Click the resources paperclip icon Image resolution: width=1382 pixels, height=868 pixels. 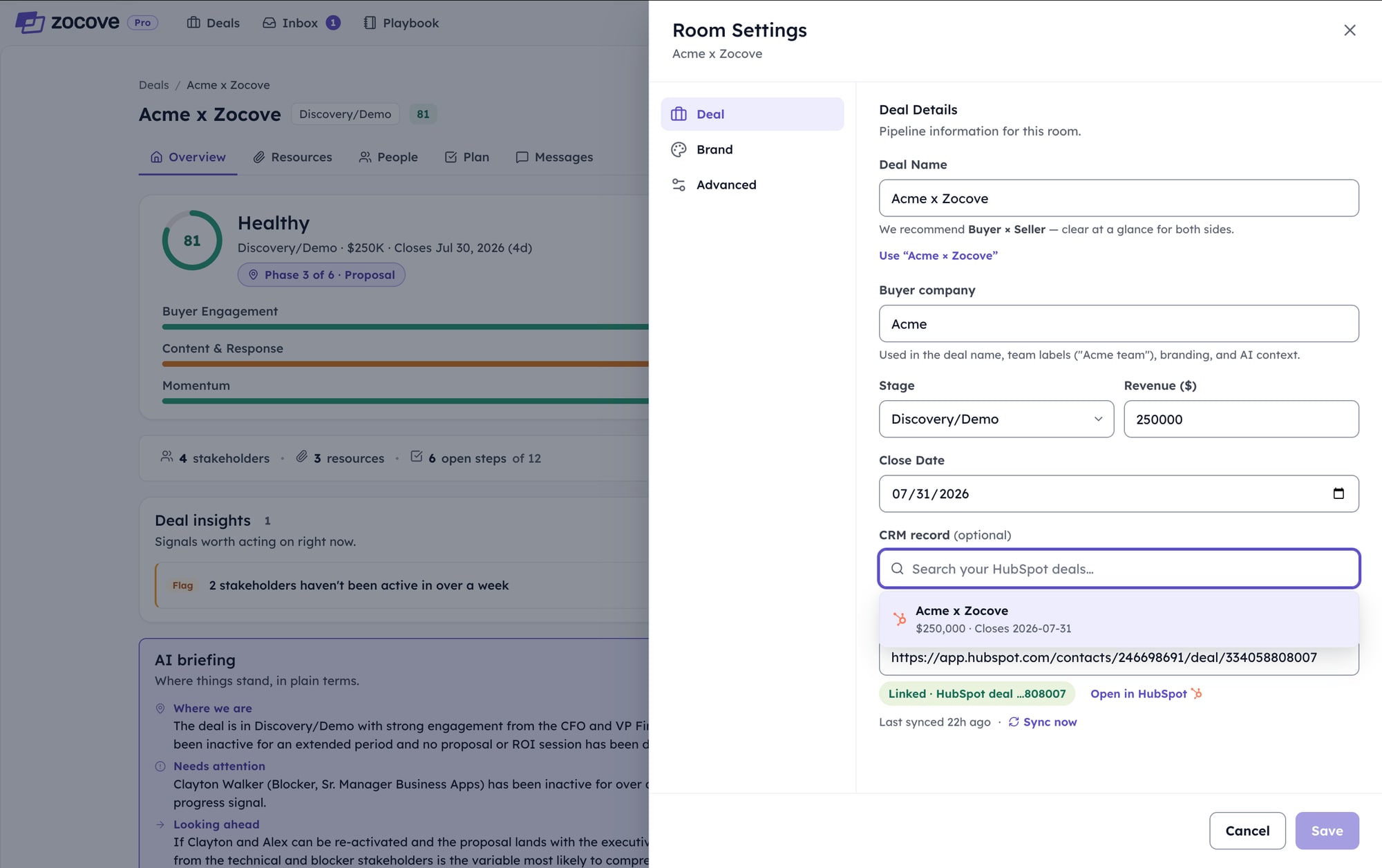coord(302,457)
